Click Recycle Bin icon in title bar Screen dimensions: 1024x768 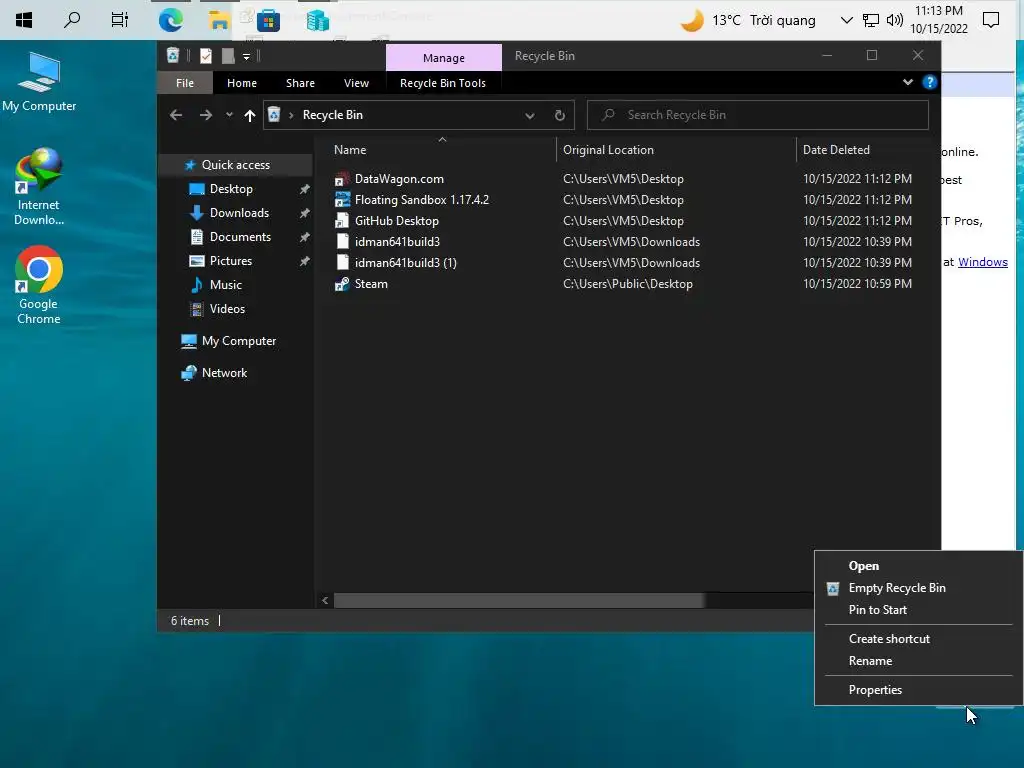pos(172,56)
